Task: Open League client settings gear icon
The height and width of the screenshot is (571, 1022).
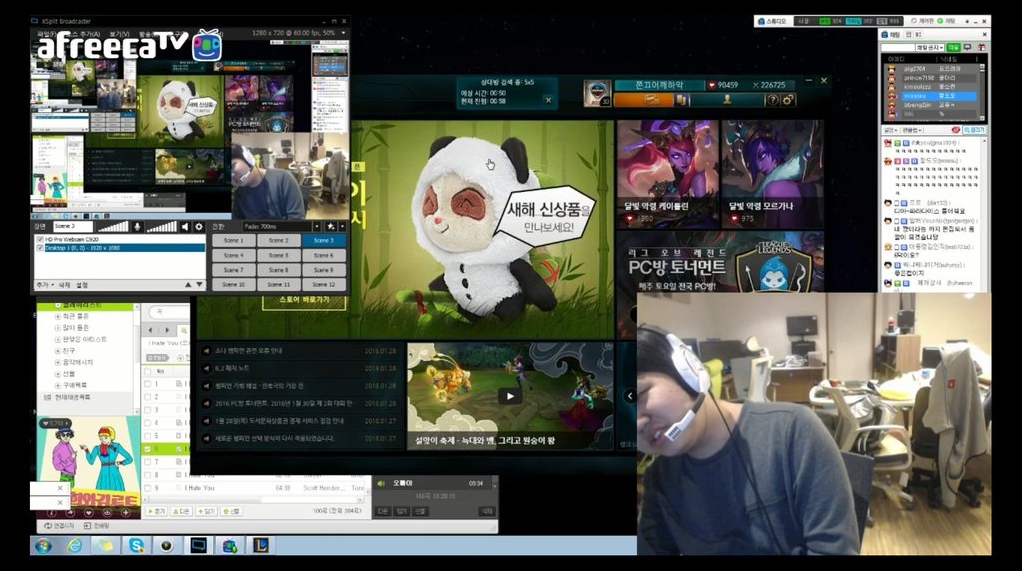Action: [x=787, y=100]
